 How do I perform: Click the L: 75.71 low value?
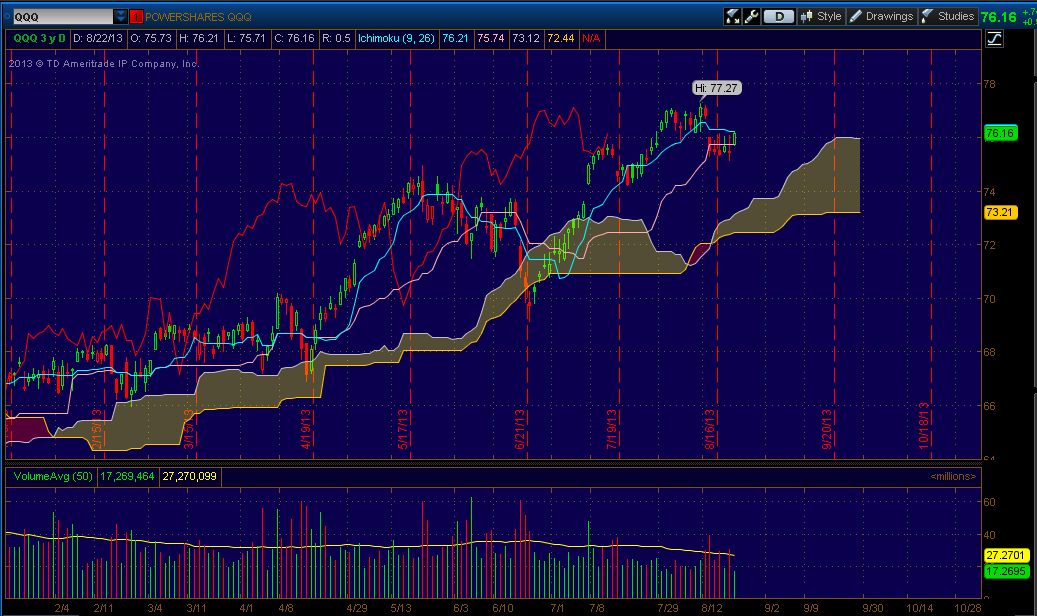point(246,38)
